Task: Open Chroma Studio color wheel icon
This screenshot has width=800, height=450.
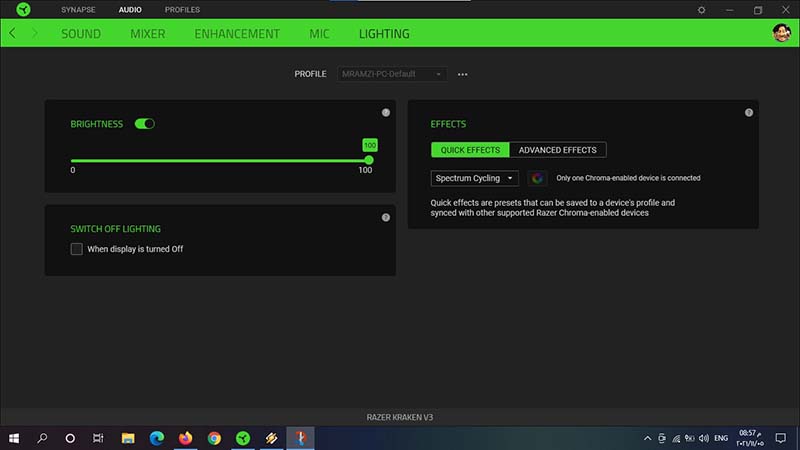Action: point(537,178)
